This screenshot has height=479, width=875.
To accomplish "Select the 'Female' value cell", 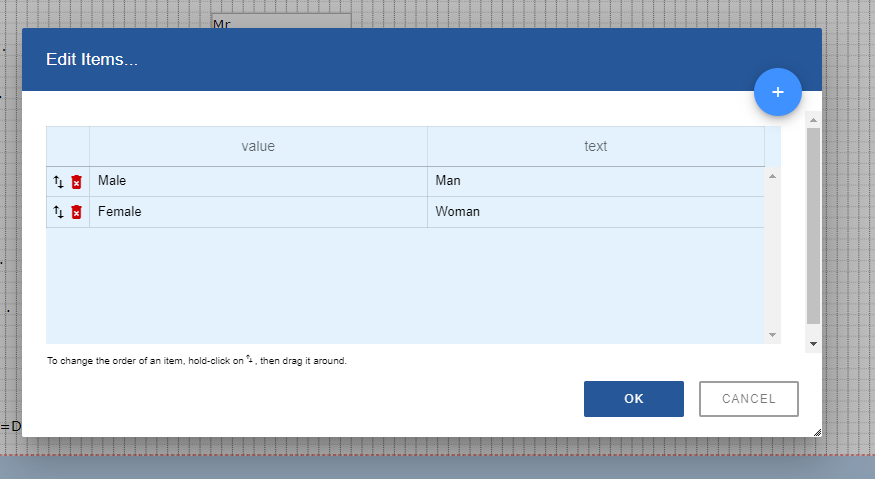I will click(258, 212).
